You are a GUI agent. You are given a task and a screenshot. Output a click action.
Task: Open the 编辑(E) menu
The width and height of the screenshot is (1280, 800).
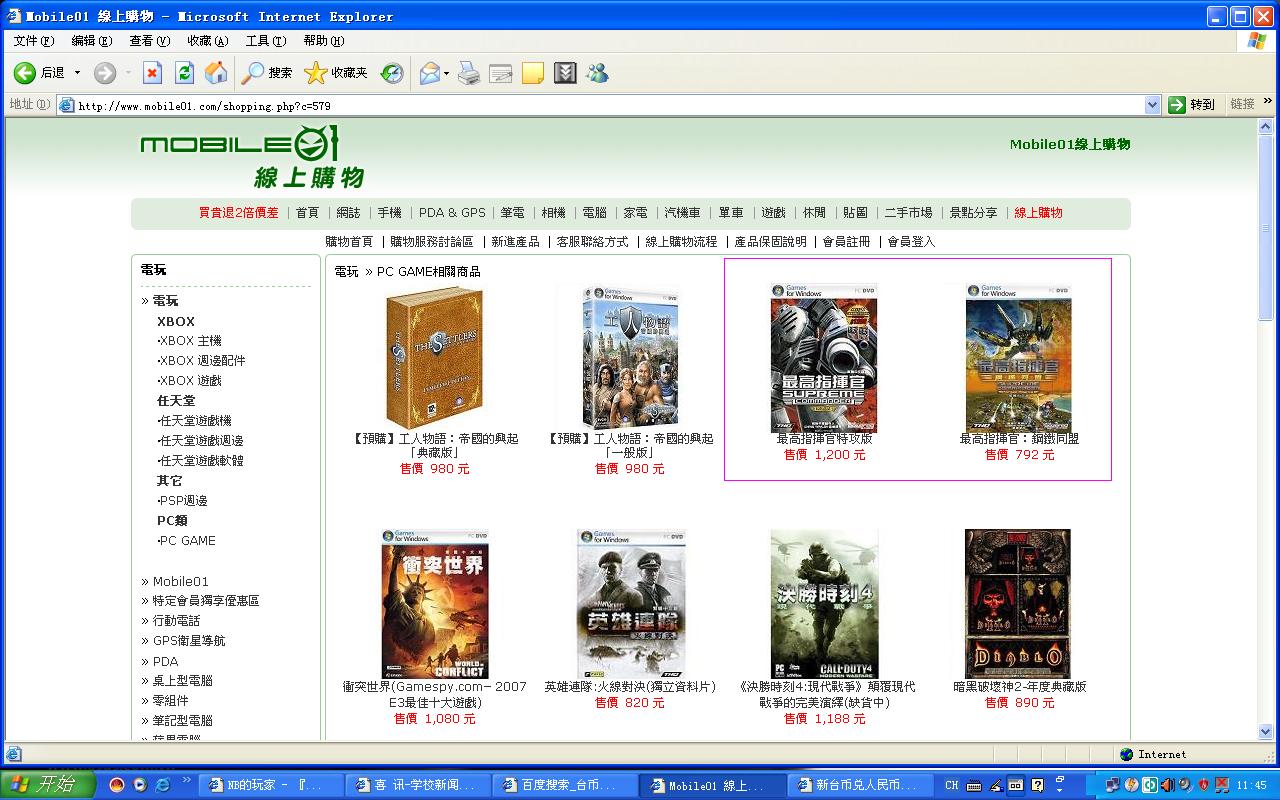[91, 41]
